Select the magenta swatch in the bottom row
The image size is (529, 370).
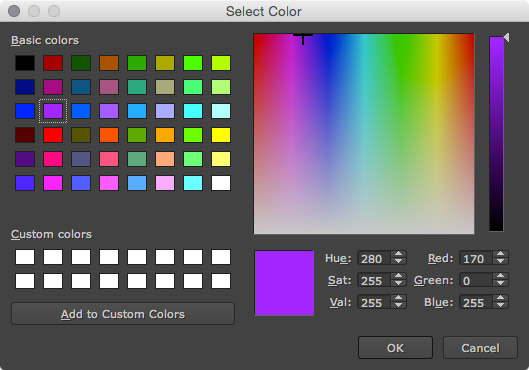point(53,183)
